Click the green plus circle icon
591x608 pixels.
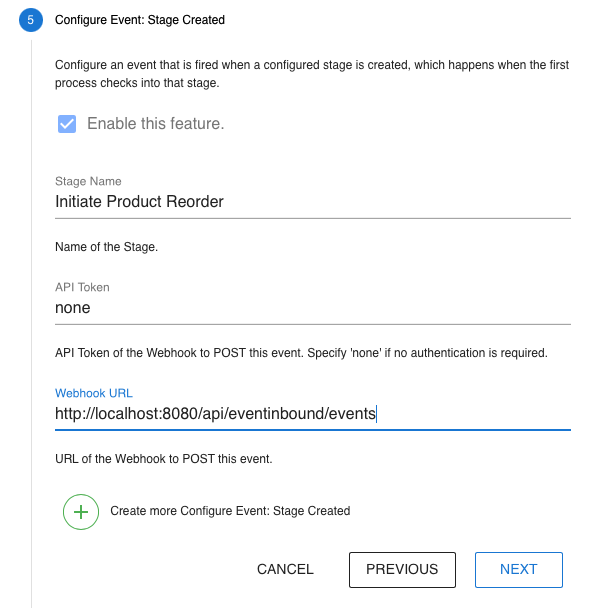pos(81,511)
